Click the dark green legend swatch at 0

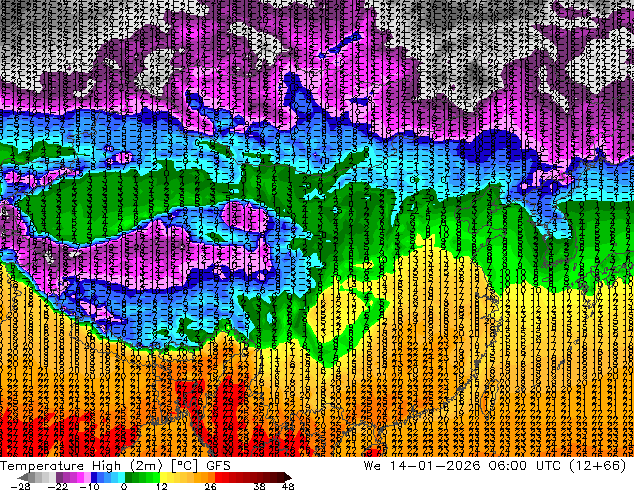point(128,477)
